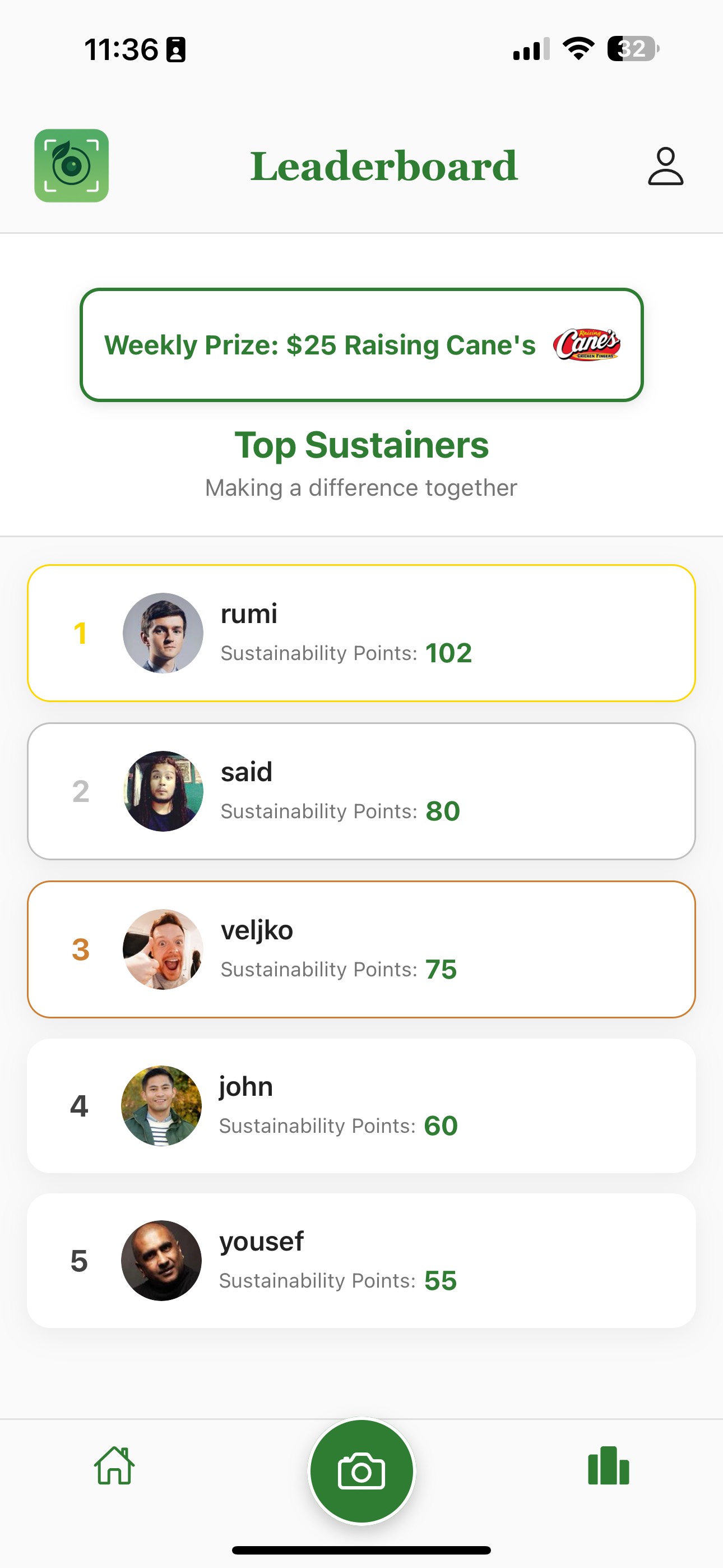Tap the battery indicator in status bar
The height and width of the screenshot is (1568, 723).
pos(633,49)
